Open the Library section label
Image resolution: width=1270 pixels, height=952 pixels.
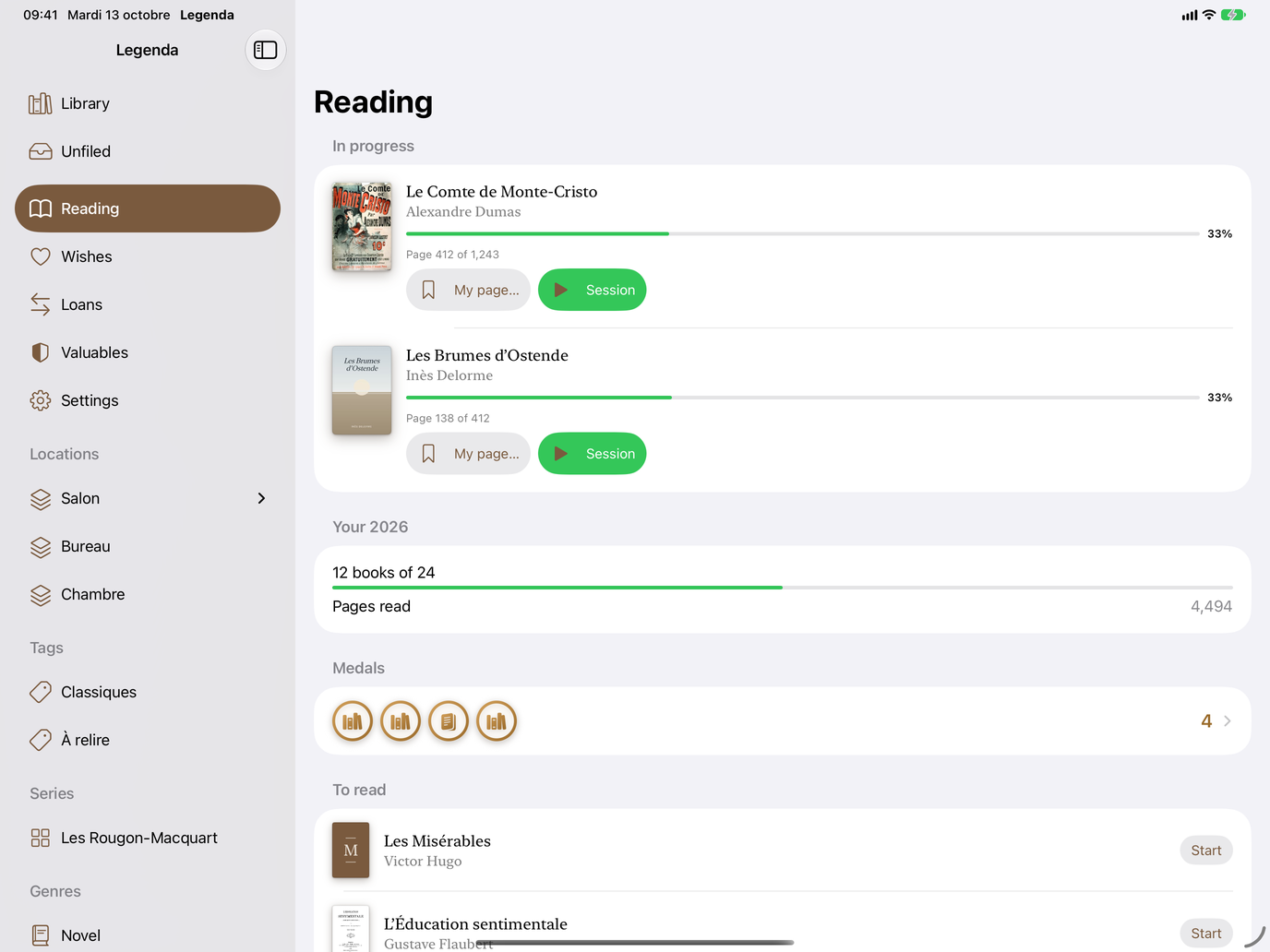(85, 103)
